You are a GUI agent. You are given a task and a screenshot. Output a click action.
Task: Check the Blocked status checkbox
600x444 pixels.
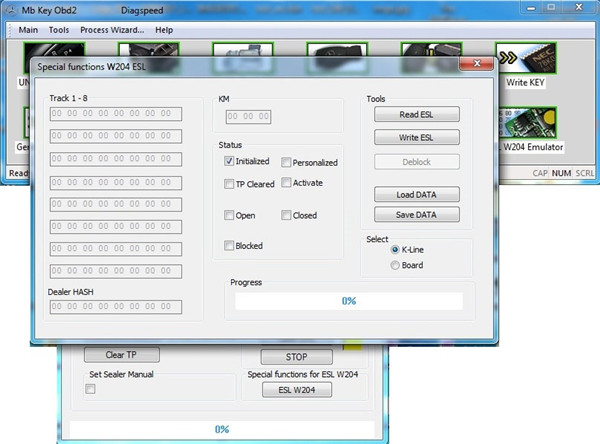229,245
